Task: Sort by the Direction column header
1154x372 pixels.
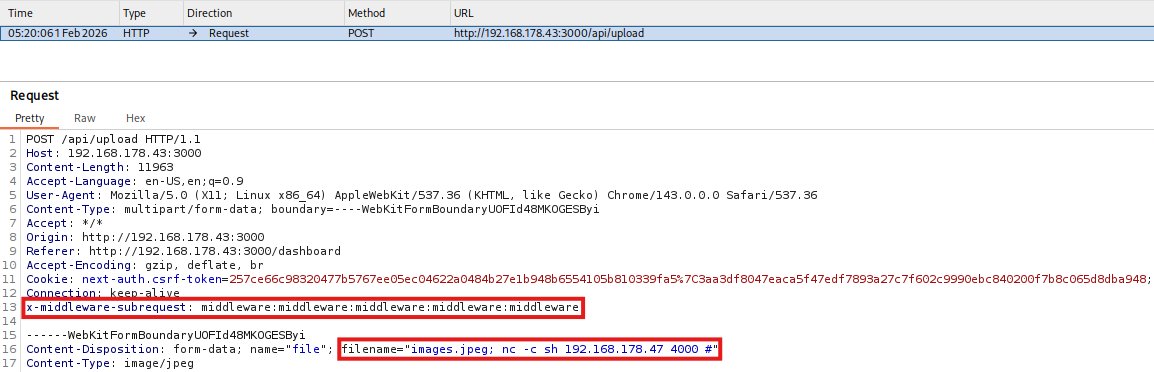Action: coord(263,13)
